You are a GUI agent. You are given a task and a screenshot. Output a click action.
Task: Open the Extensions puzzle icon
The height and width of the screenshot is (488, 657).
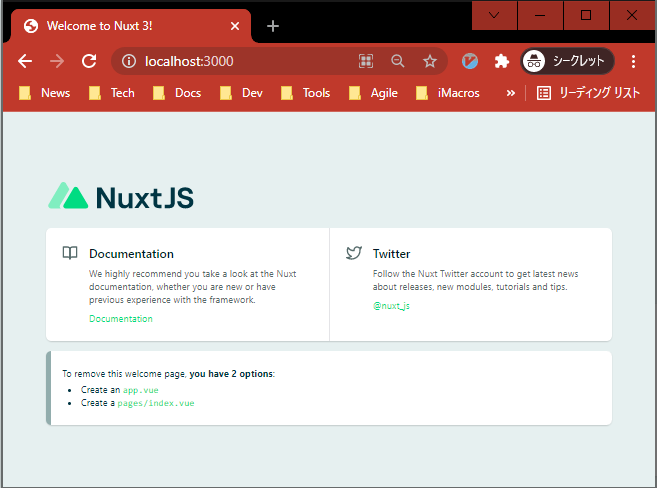coord(502,61)
